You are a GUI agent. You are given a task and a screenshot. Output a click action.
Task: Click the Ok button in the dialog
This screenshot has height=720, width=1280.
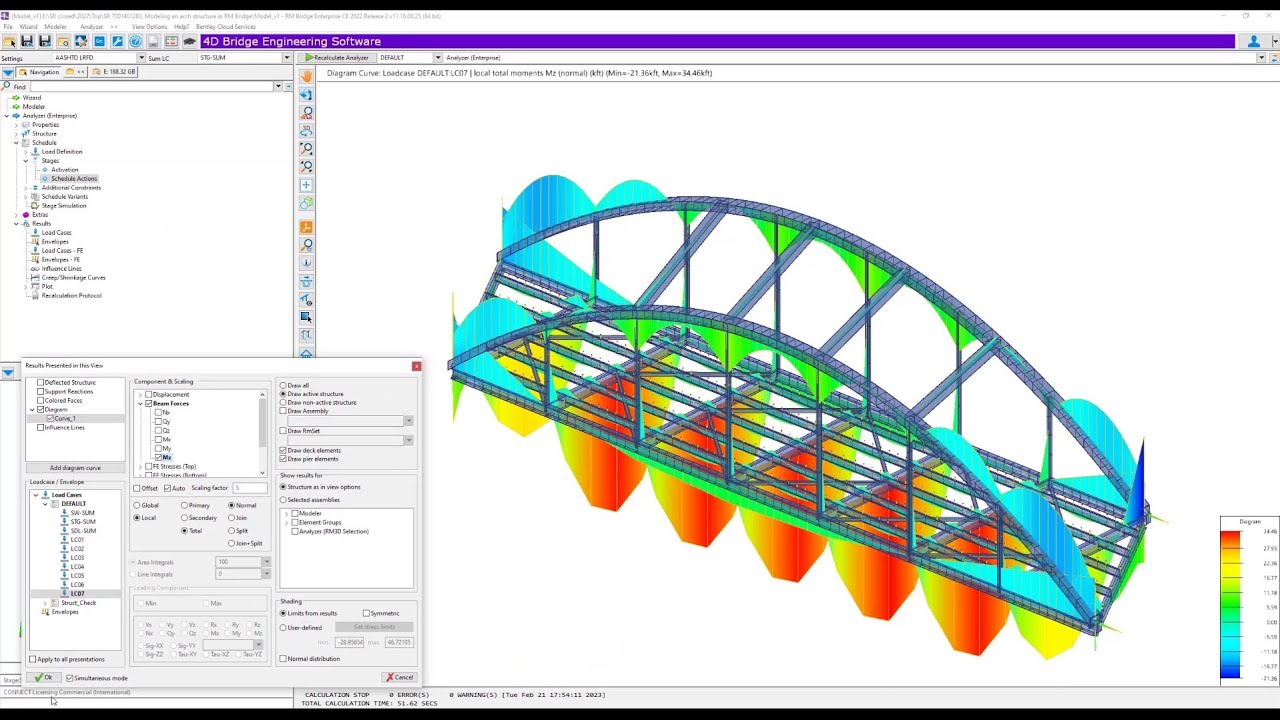(x=44, y=677)
